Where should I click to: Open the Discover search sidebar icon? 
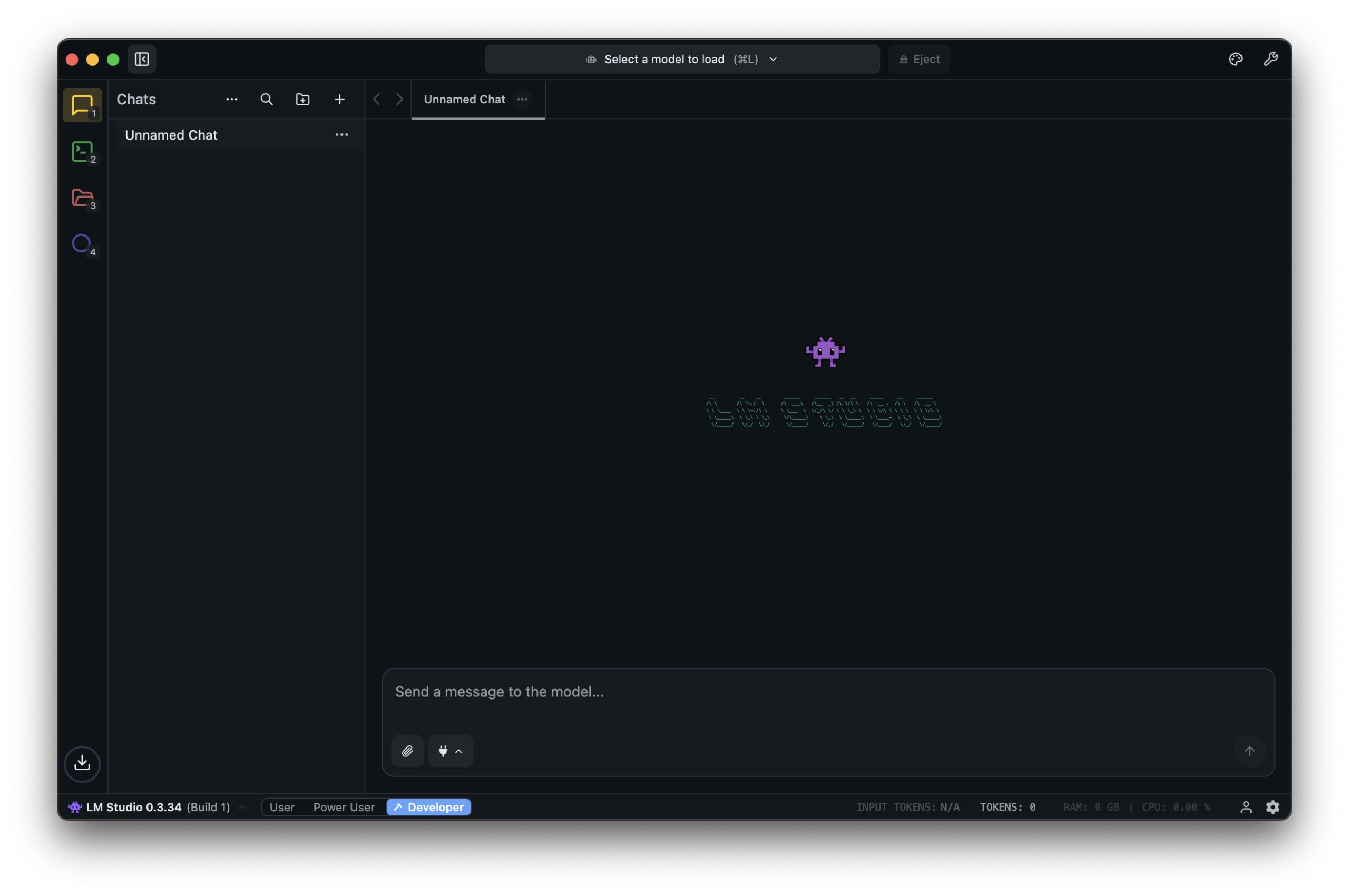(x=82, y=244)
